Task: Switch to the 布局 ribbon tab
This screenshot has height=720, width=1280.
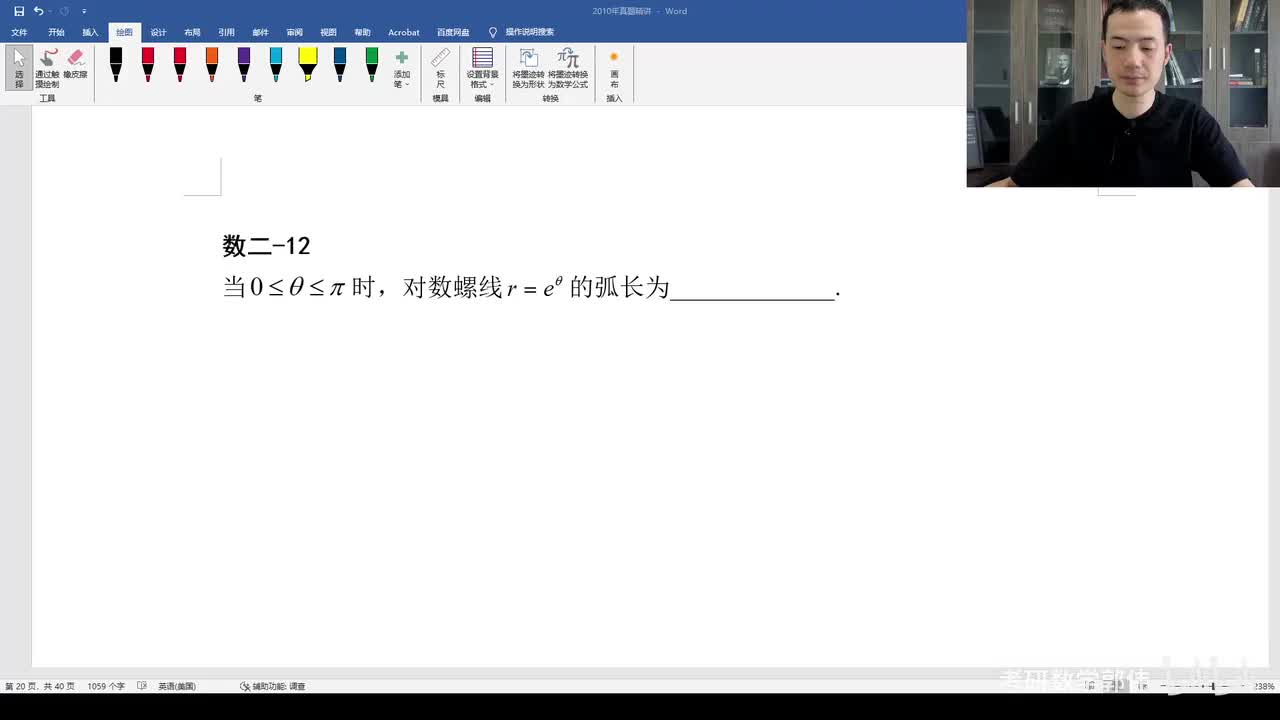Action: [x=192, y=32]
